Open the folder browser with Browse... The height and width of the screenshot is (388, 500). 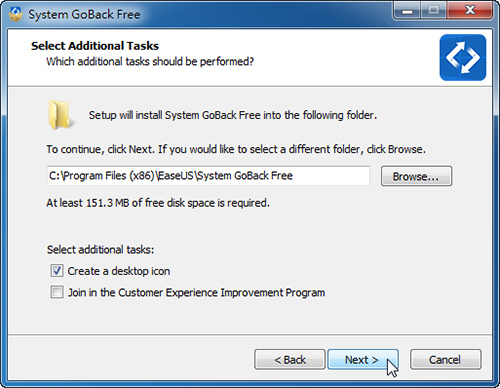(416, 176)
